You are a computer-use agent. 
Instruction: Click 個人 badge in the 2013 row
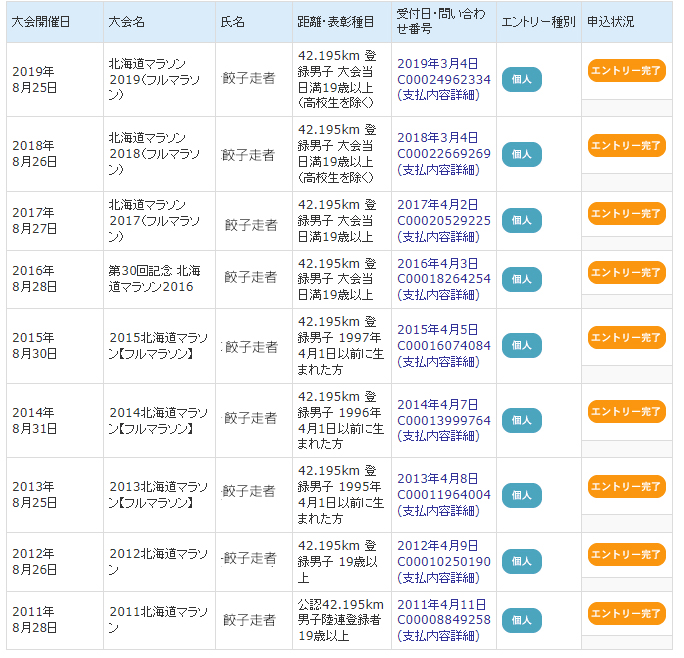tap(522, 496)
